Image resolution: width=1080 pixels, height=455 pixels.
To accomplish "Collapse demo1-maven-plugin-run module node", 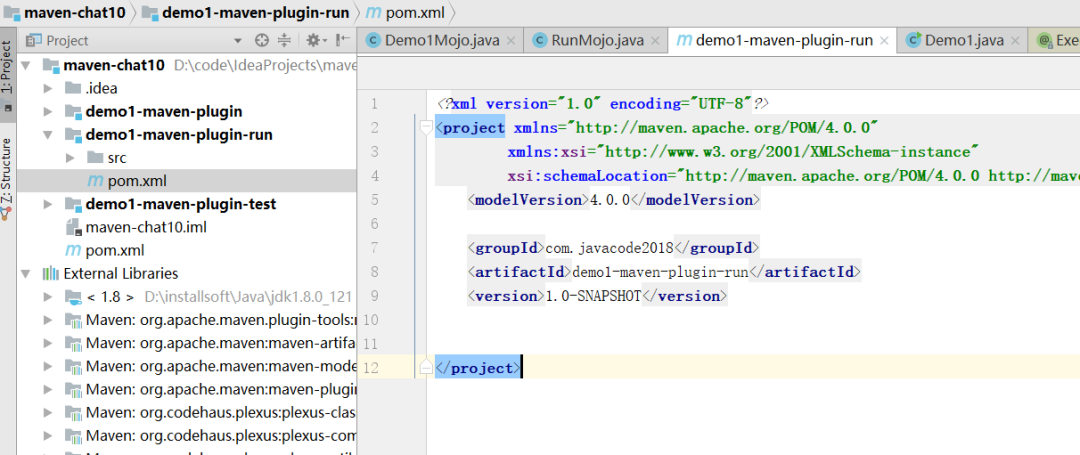I will (48, 135).
